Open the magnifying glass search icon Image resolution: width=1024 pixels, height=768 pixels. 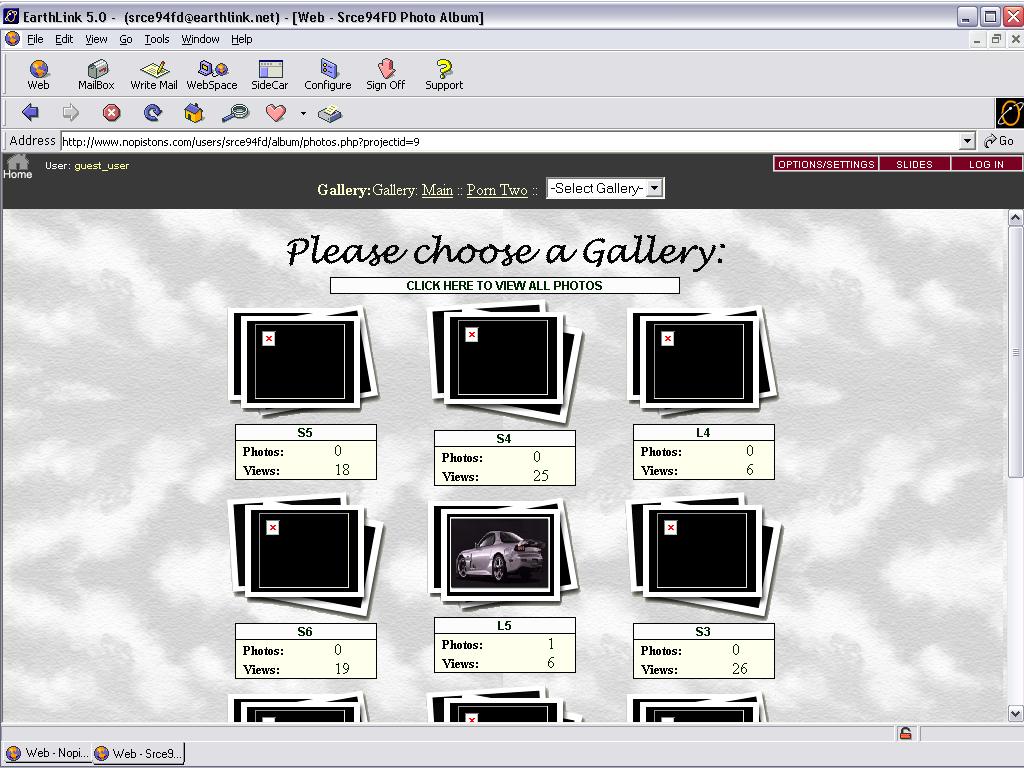[235, 113]
